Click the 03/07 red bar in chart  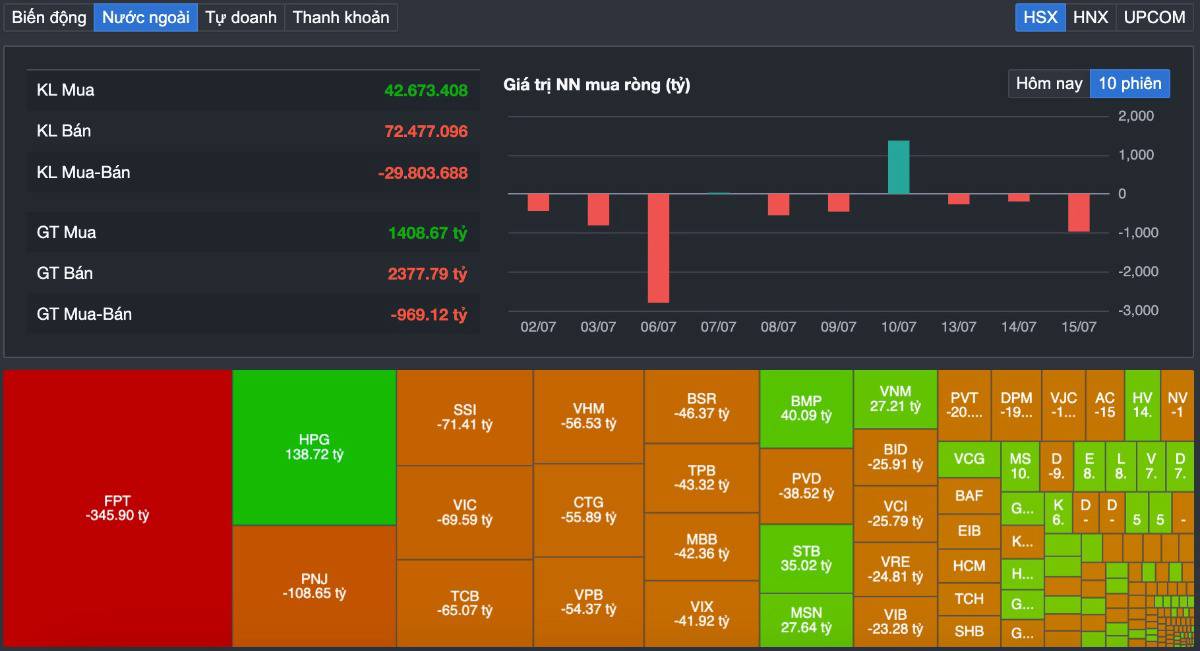click(598, 209)
